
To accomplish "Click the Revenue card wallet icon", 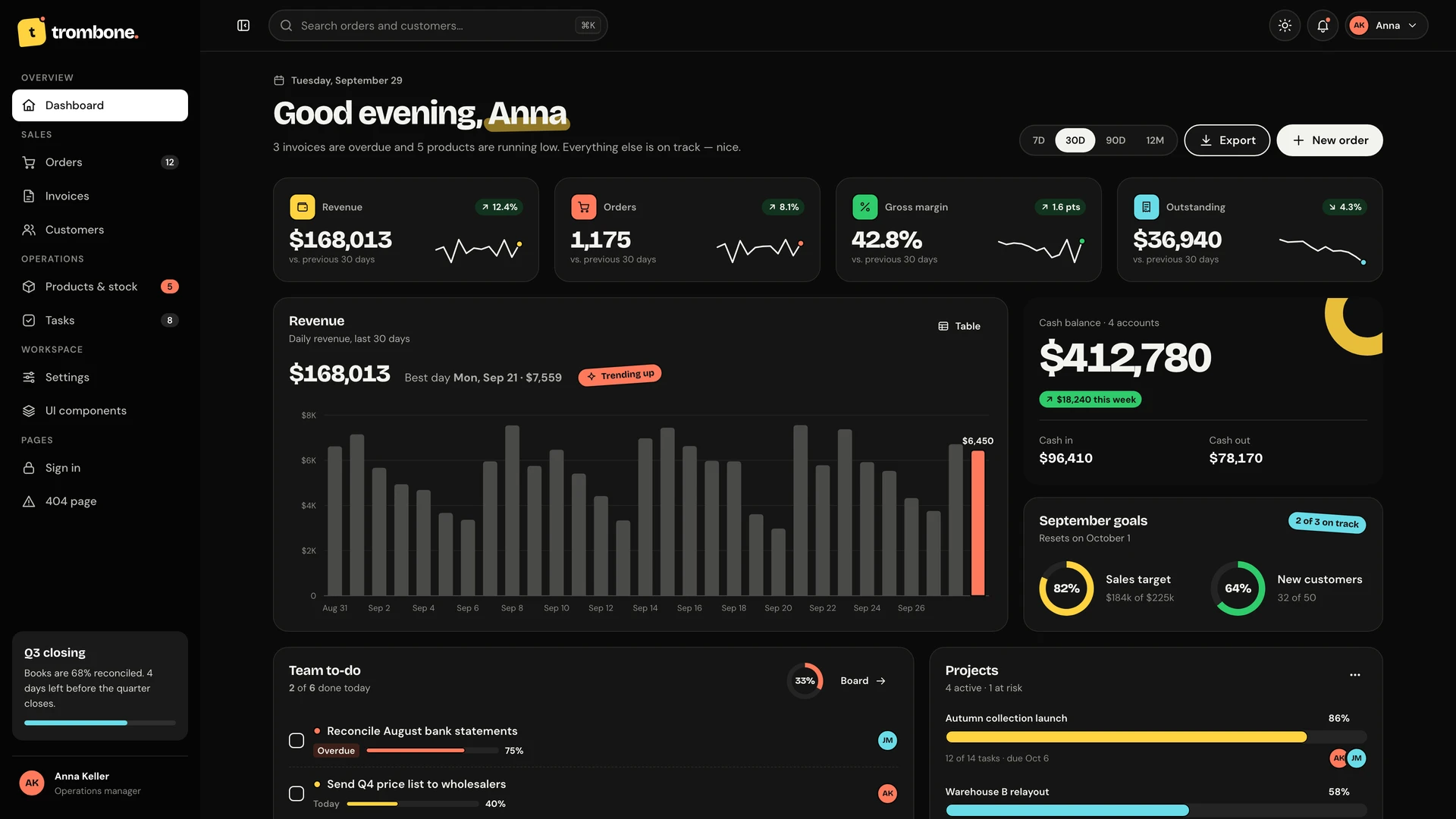I will [x=302, y=207].
